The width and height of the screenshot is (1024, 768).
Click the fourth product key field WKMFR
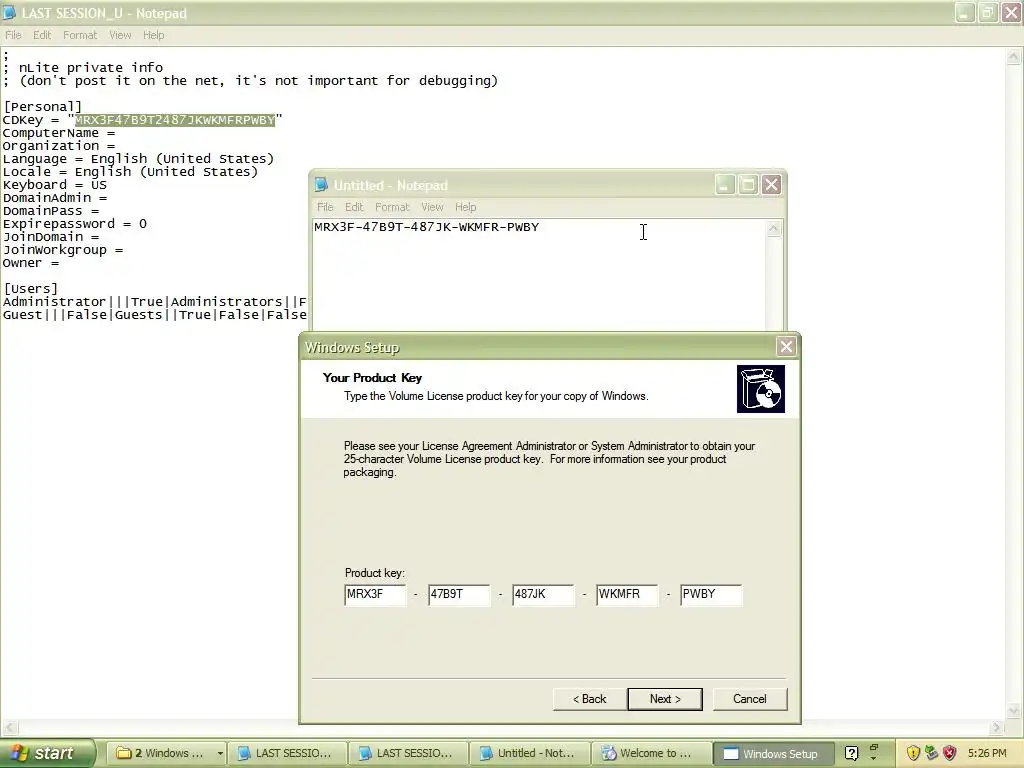click(627, 594)
